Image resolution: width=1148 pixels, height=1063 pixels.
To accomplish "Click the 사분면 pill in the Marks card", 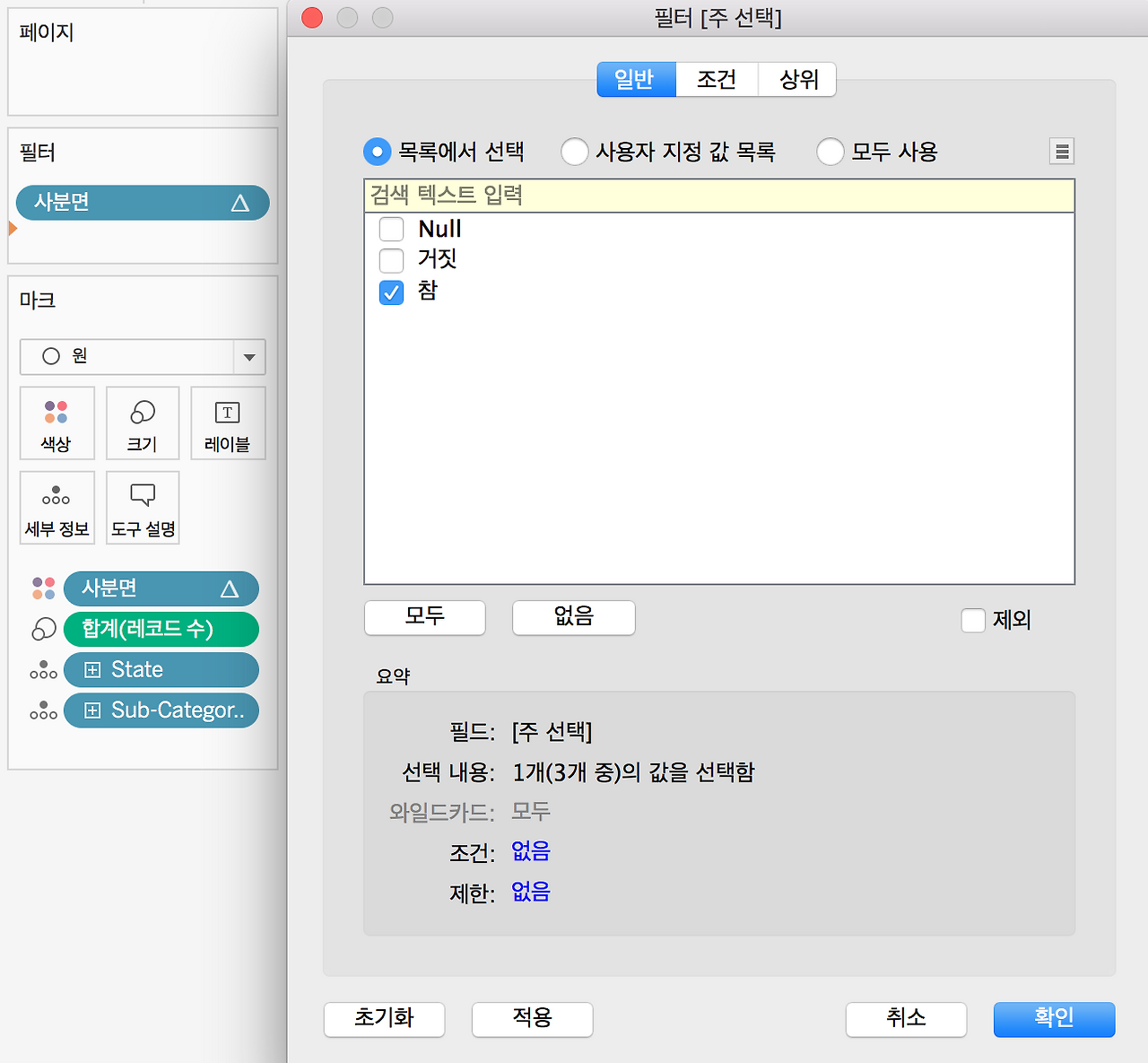I will (x=161, y=588).
